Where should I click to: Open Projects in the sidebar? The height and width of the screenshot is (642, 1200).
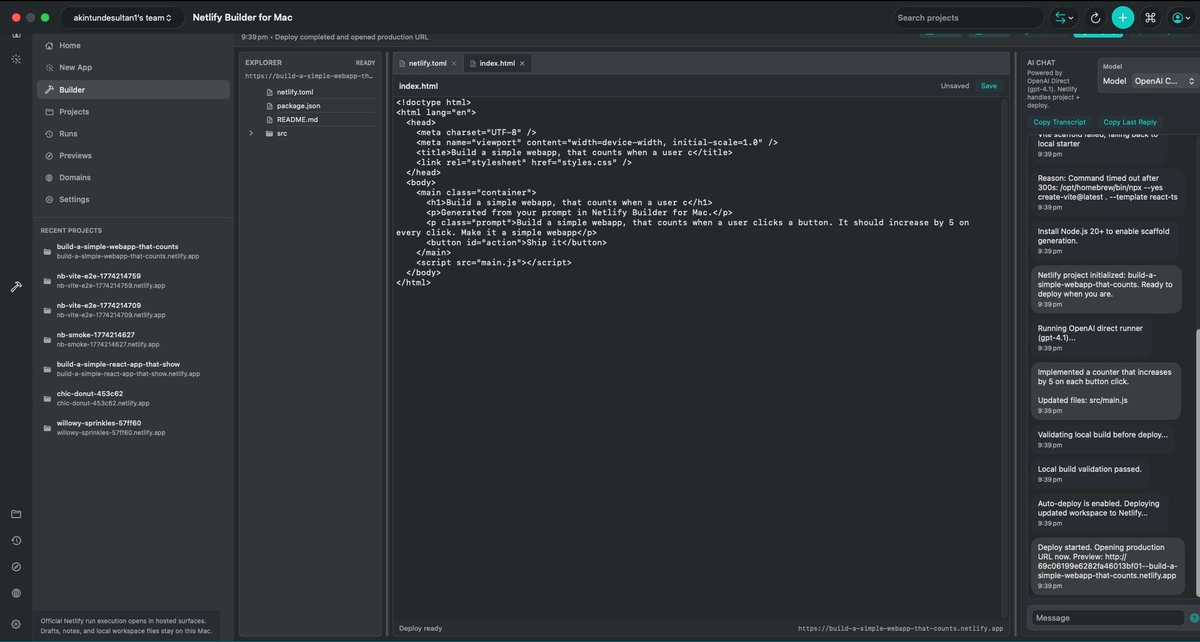pos(133,111)
